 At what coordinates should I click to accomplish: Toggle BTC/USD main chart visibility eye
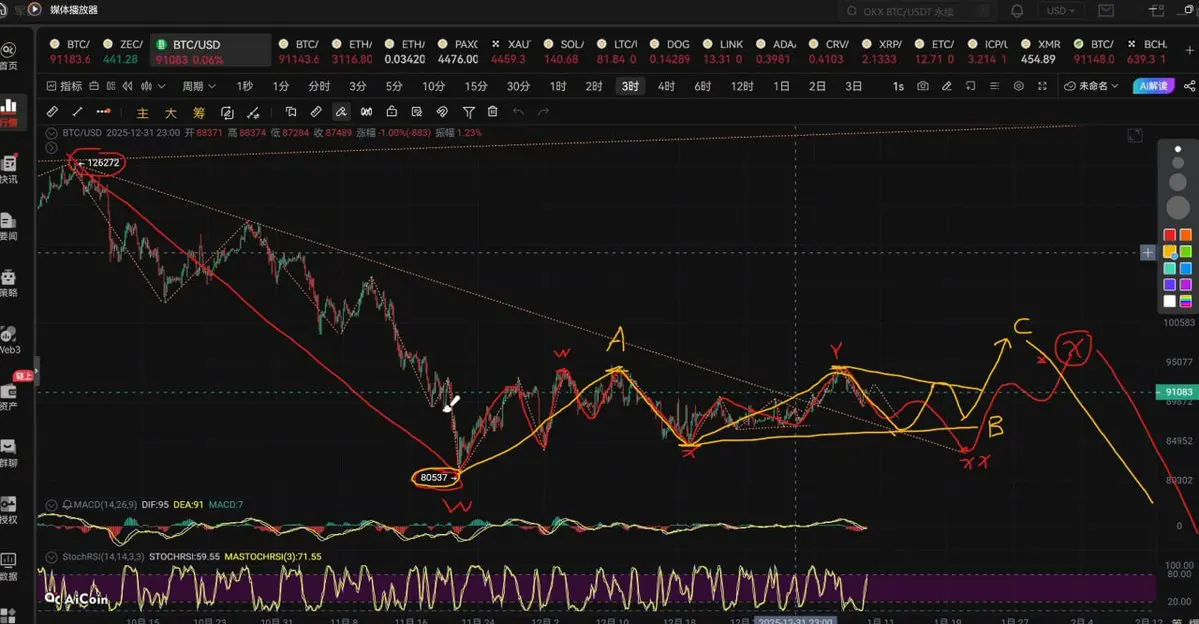point(51,133)
